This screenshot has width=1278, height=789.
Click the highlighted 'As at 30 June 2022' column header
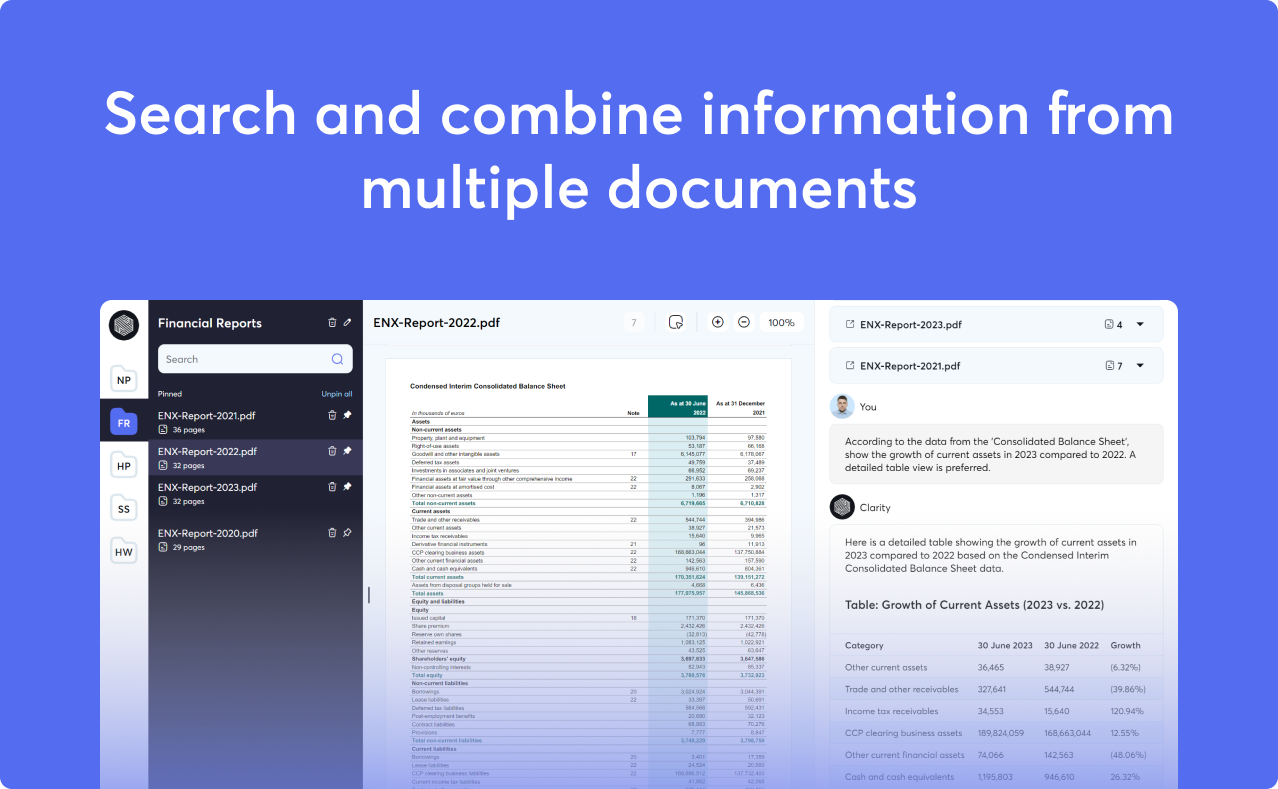tap(678, 406)
